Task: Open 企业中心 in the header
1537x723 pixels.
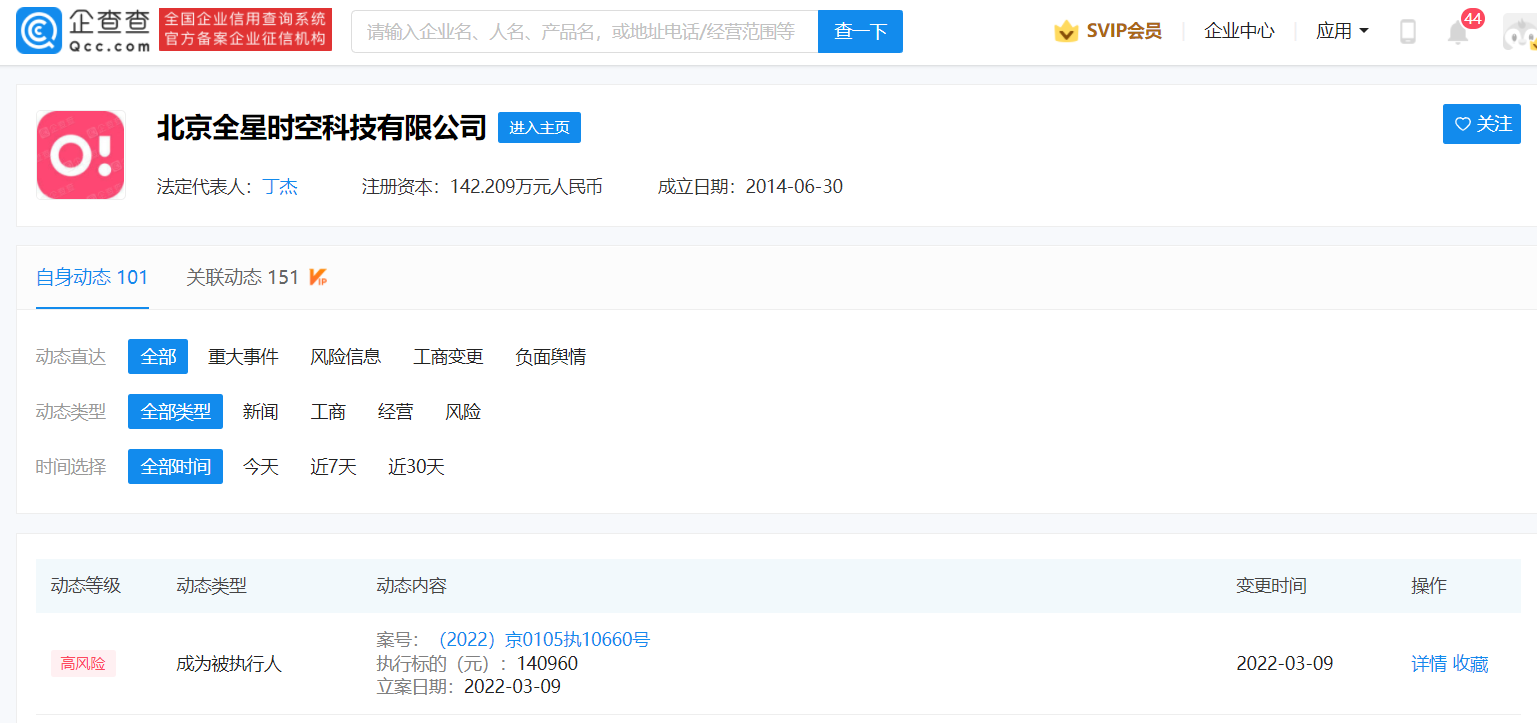Action: coord(1239,31)
